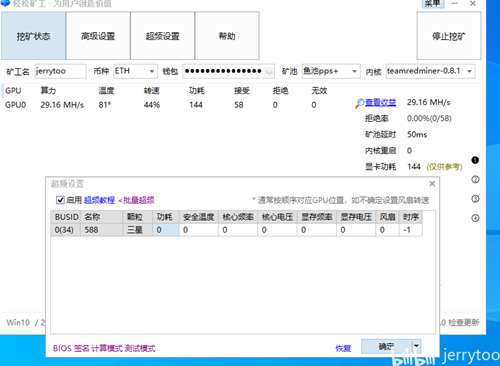Click the blue app logo in title bar

click(x=6, y=3)
